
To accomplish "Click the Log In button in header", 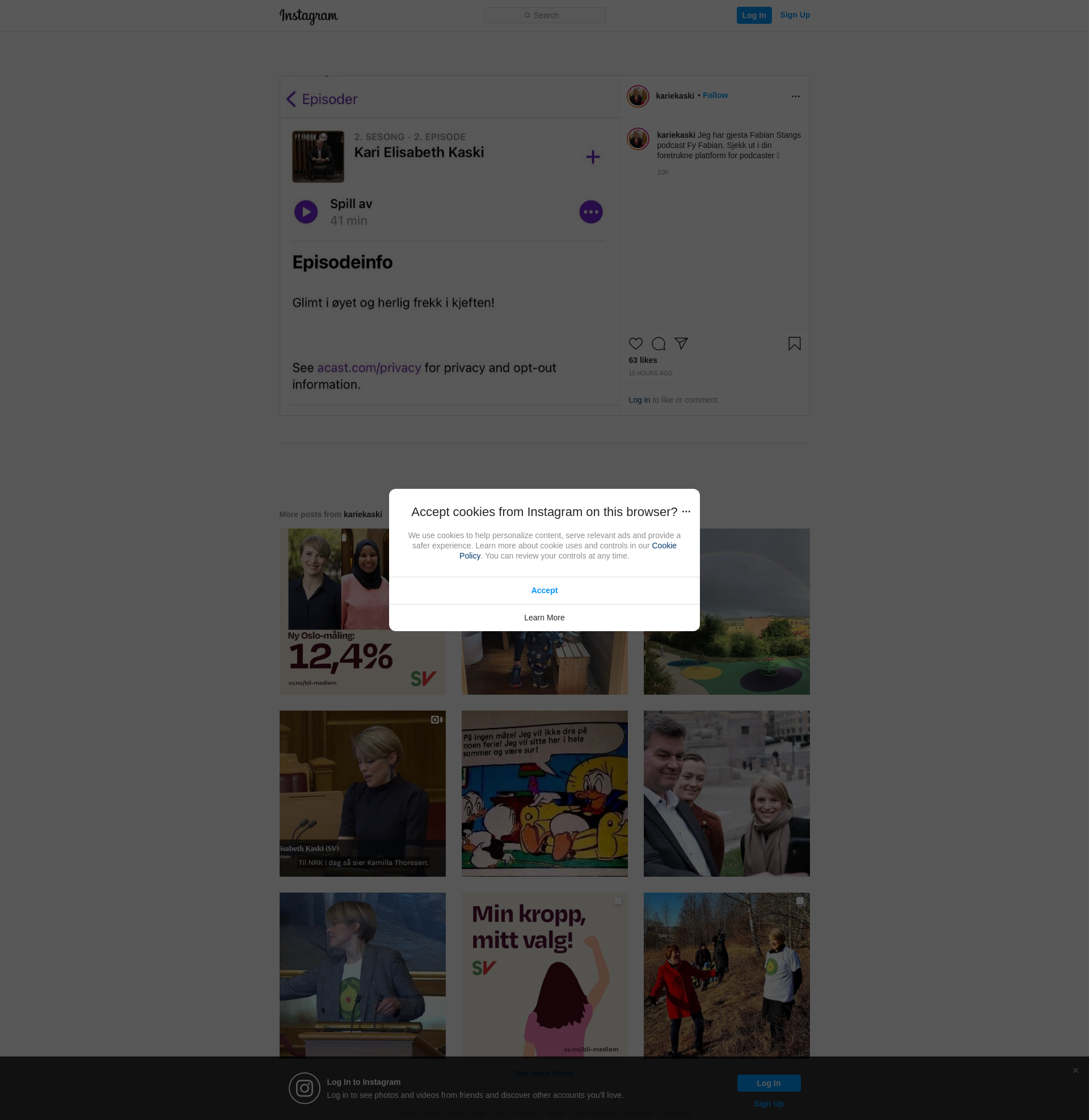I will 754,15.
